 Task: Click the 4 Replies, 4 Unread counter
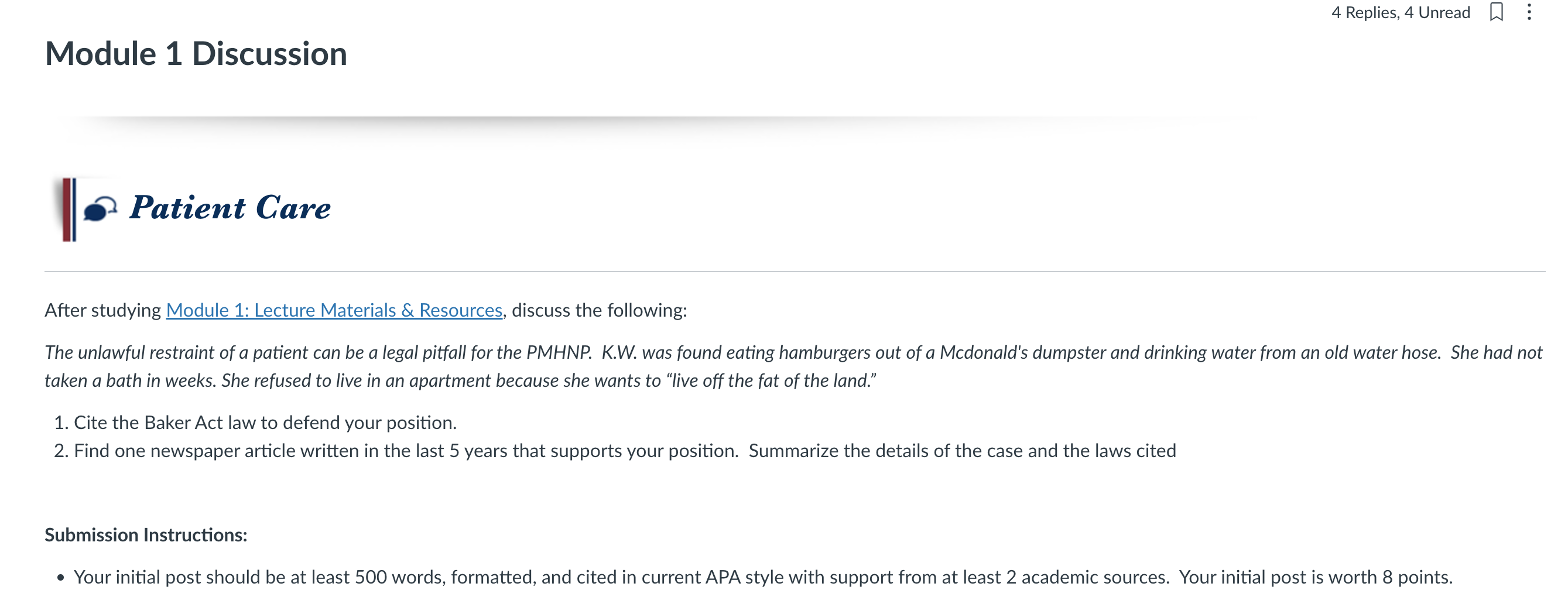coord(1400,12)
